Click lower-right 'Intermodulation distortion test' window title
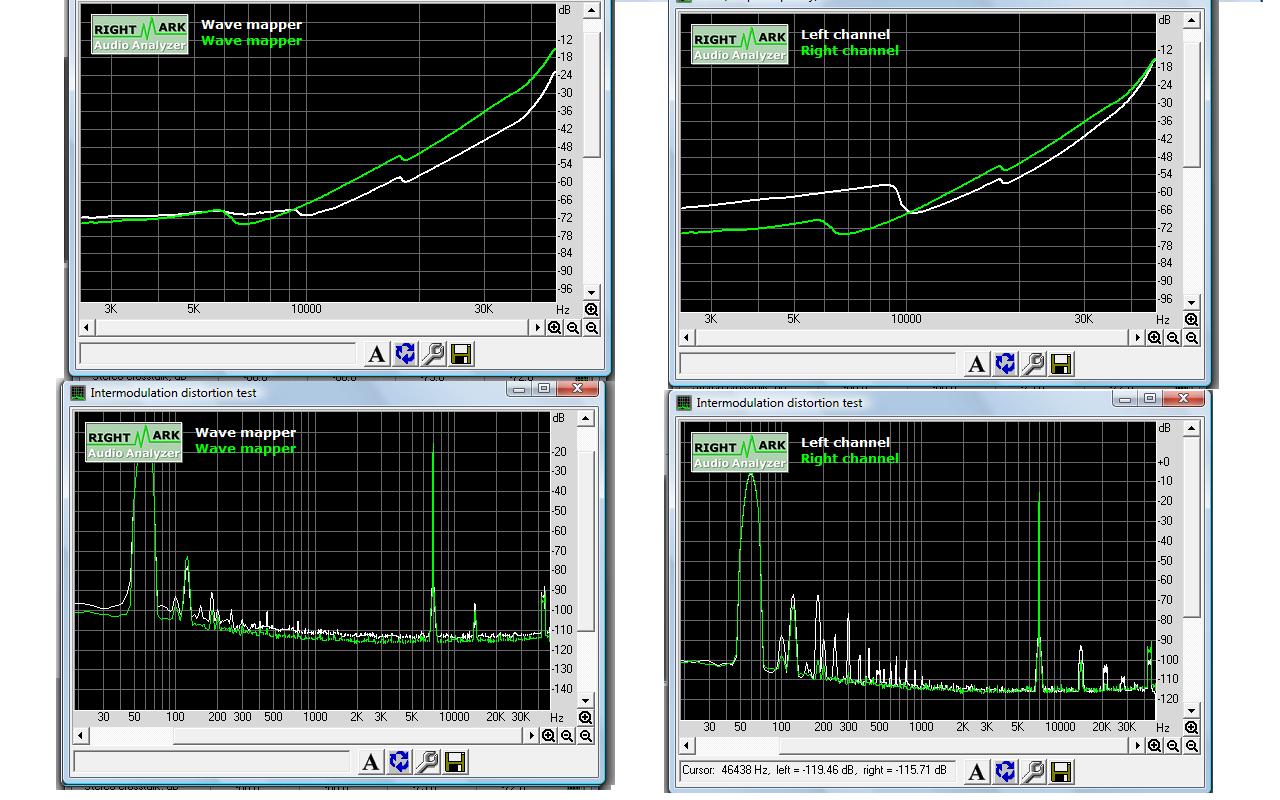The image size is (1280, 800). click(x=779, y=403)
